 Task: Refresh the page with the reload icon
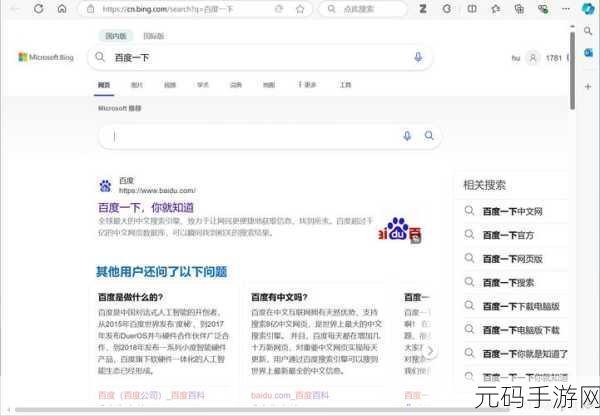[39, 8]
